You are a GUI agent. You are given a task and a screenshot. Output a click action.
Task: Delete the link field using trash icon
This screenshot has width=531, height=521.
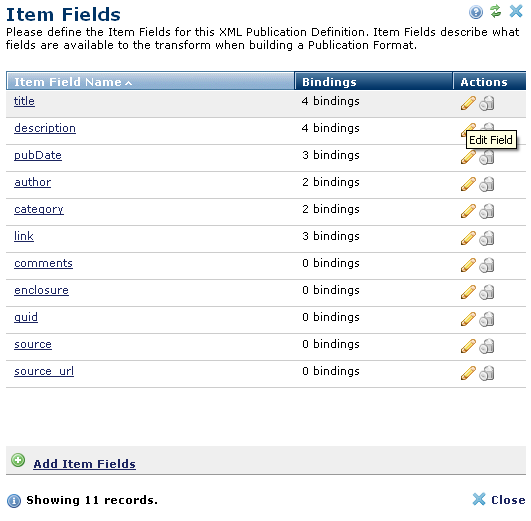click(487, 238)
